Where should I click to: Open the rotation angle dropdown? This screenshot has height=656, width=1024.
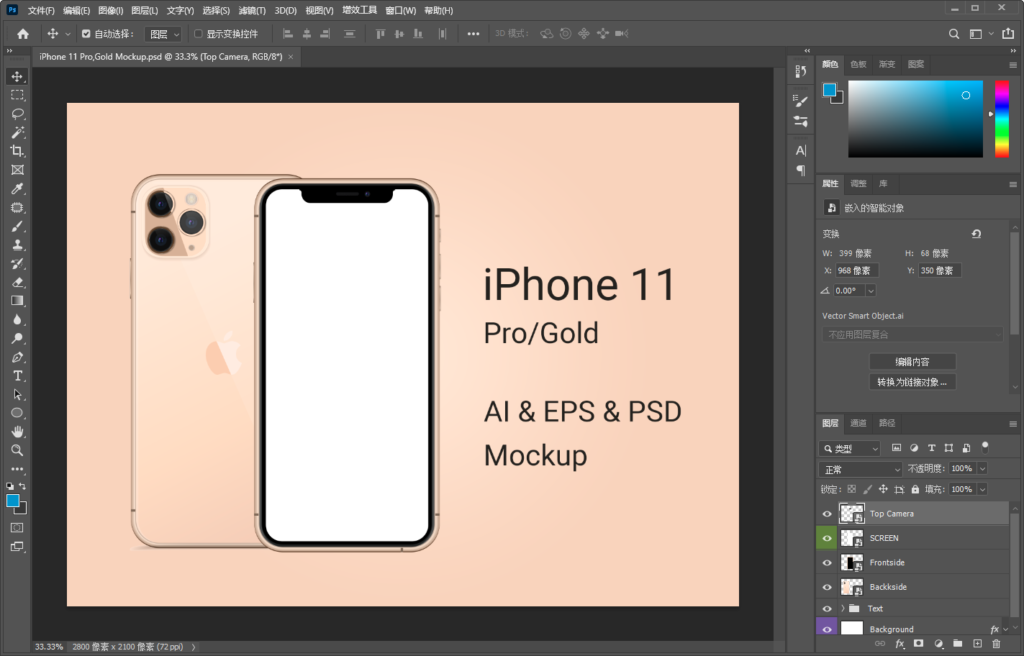click(x=871, y=291)
